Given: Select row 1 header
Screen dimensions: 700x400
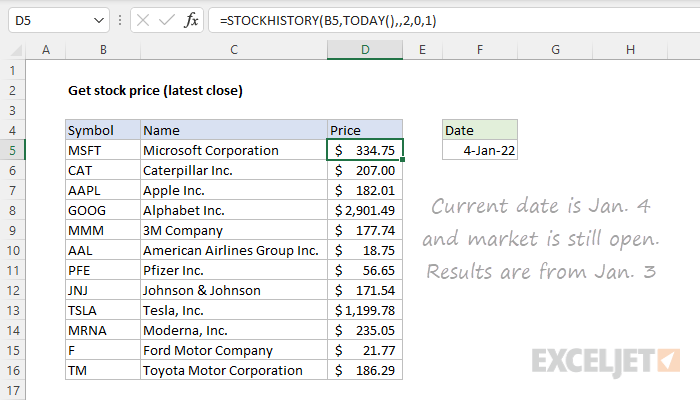Looking at the screenshot, I should pyautogui.click(x=12, y=70).
